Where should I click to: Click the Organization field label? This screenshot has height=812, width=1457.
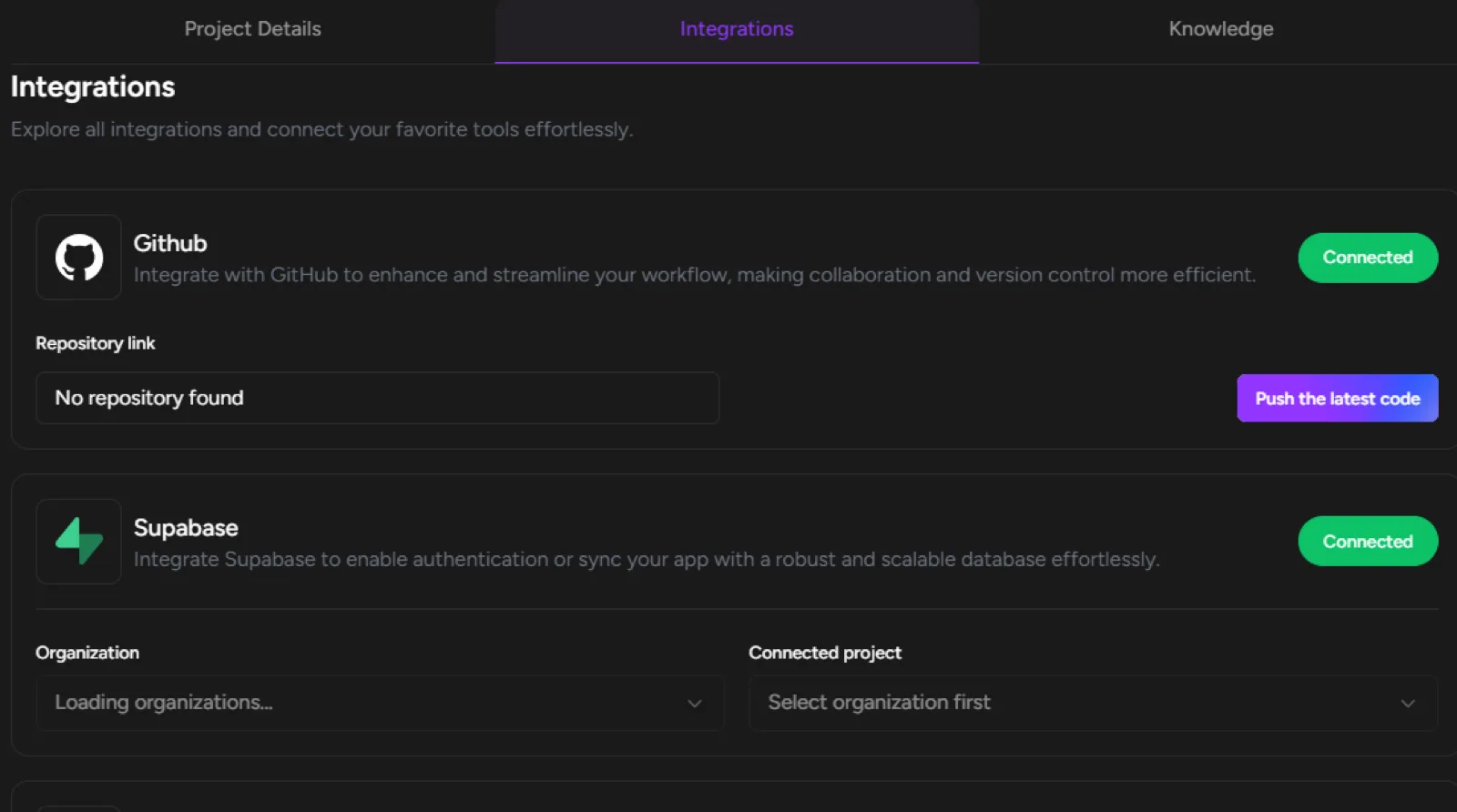[87, 653]
